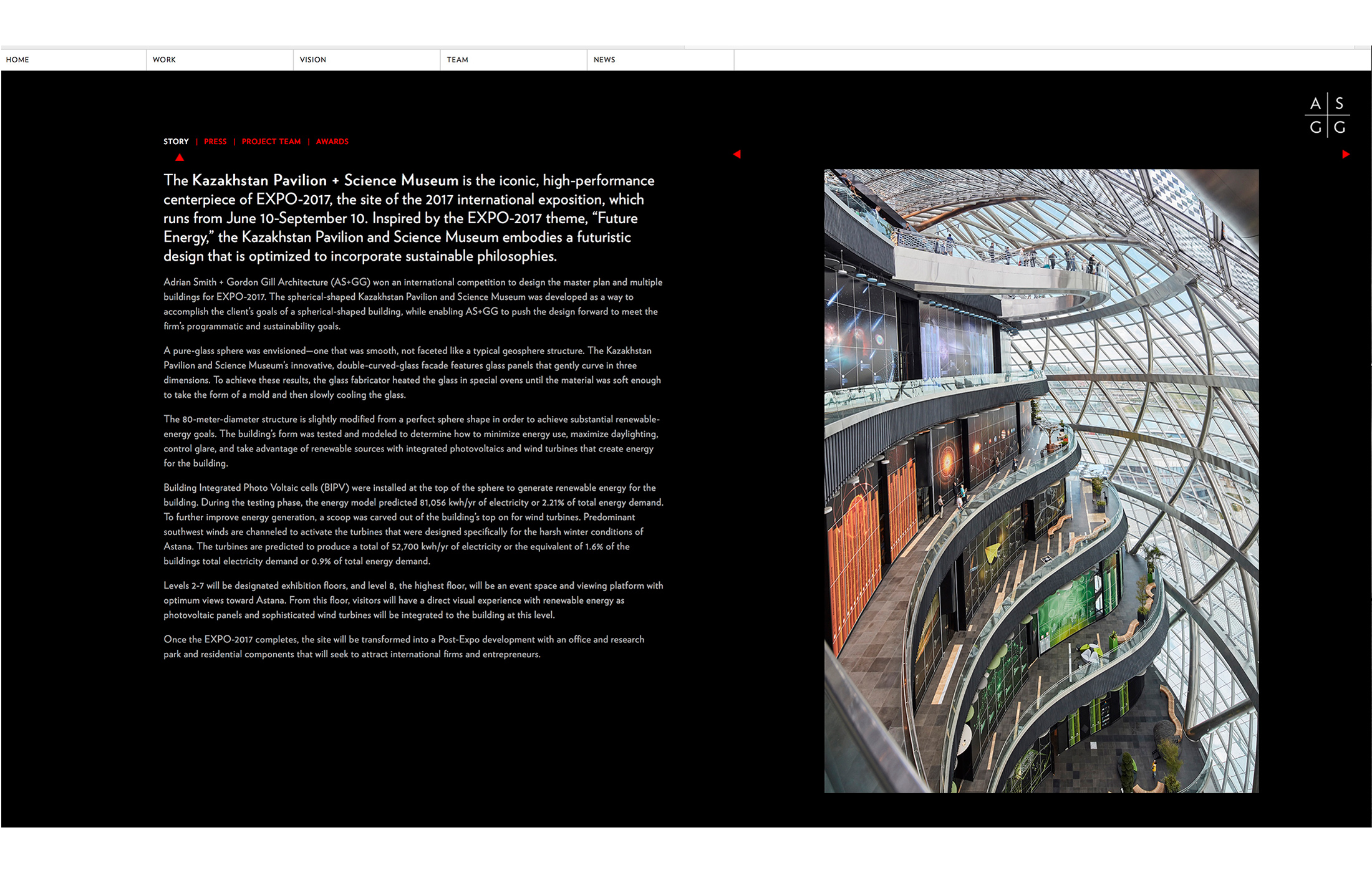Image resolution: width=1372 pixels, height=873 pixels.
Task: Click paragraph beginning "Once the EXPO-2017 completes"
Action: pyautogui.click(x=404, y=647)
